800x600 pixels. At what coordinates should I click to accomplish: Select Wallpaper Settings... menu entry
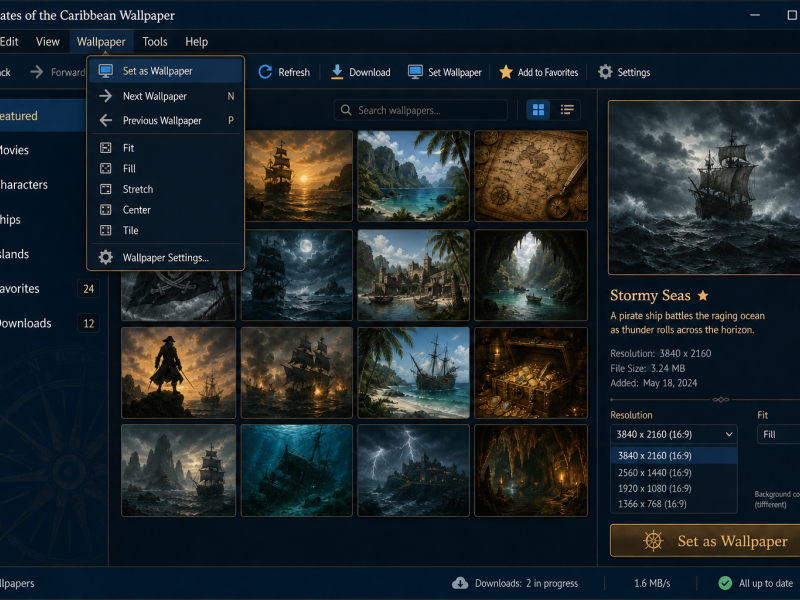click(x=165, y=258)
